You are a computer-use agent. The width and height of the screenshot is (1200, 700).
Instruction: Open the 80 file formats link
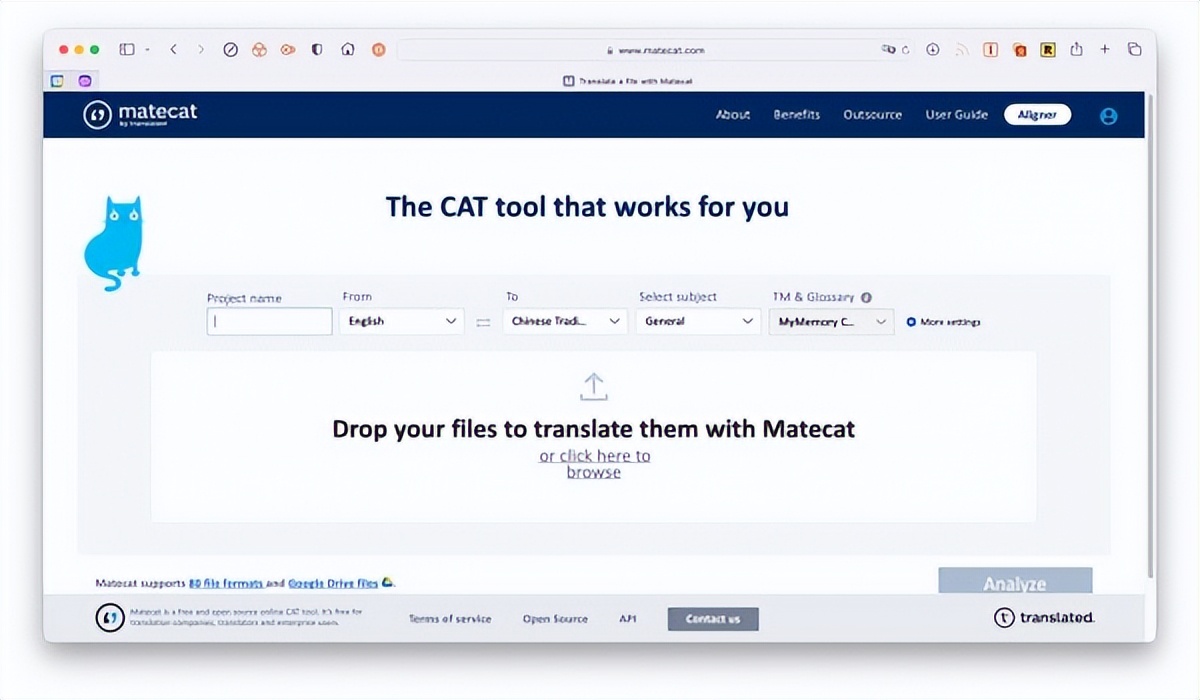tap(225, 583)
